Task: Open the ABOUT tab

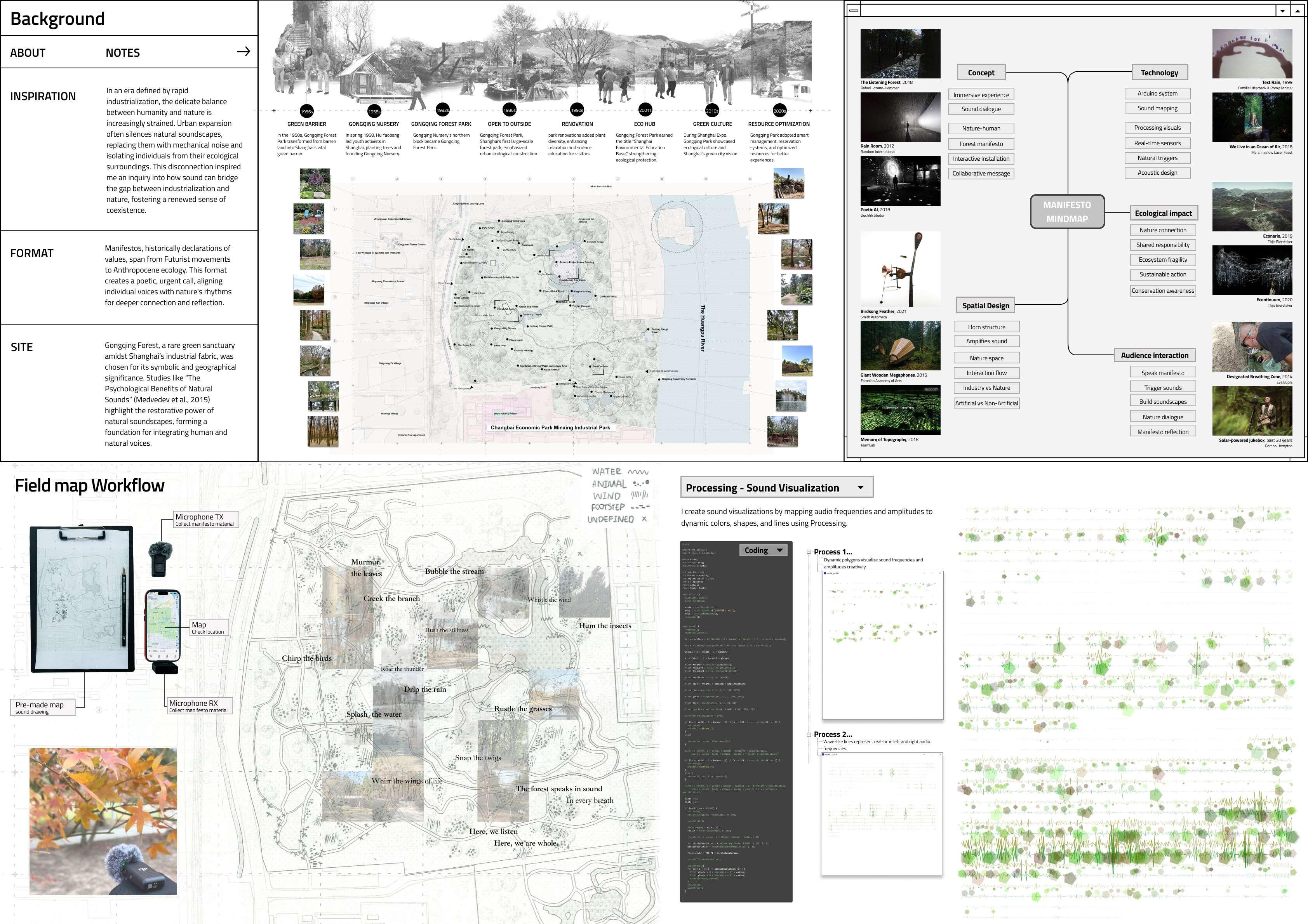Action: pos(28,53)
